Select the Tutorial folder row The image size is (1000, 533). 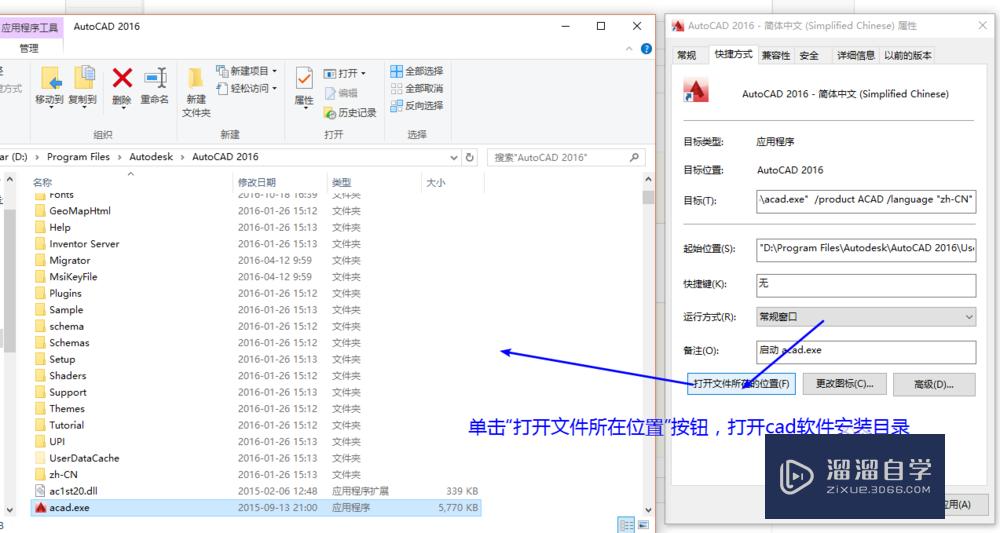pyautogui.click(x=256, y=425)
